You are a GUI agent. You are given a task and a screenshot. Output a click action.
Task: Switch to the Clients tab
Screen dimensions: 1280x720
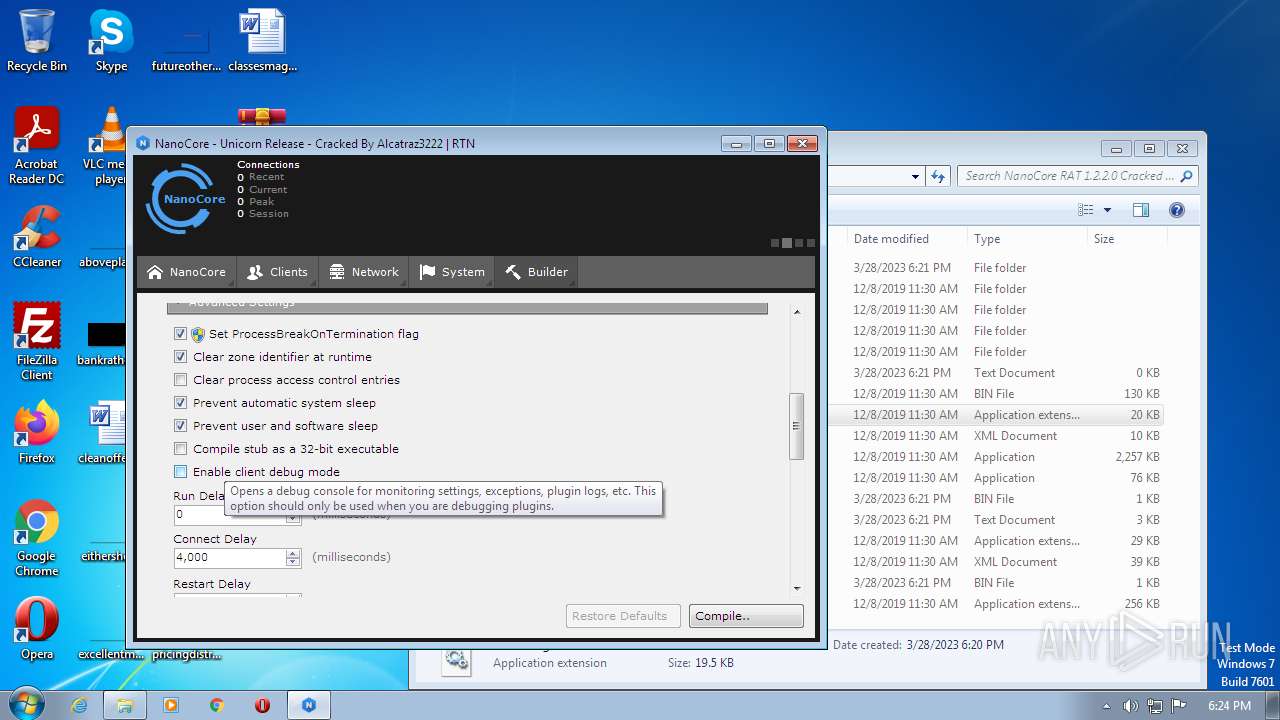coord(277,272)
